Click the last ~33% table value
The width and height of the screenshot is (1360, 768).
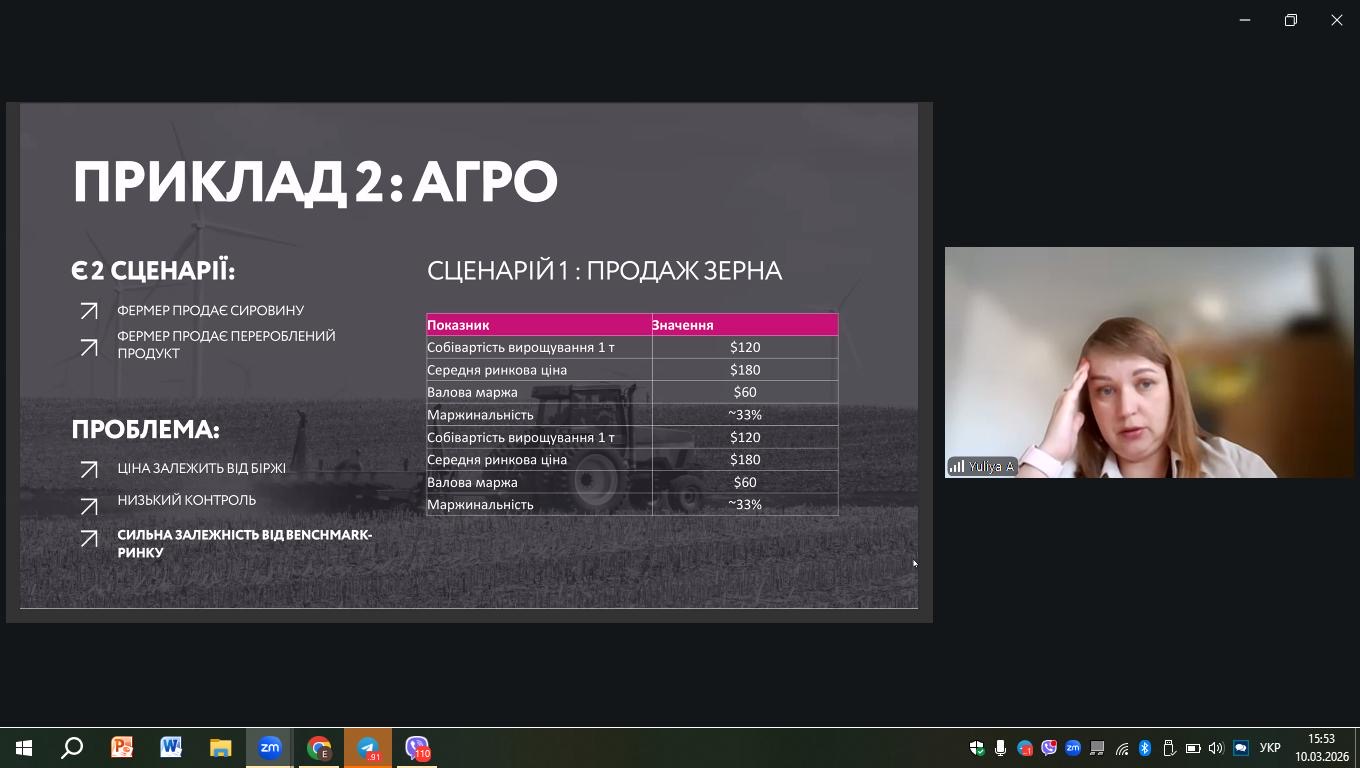[745, 505]
